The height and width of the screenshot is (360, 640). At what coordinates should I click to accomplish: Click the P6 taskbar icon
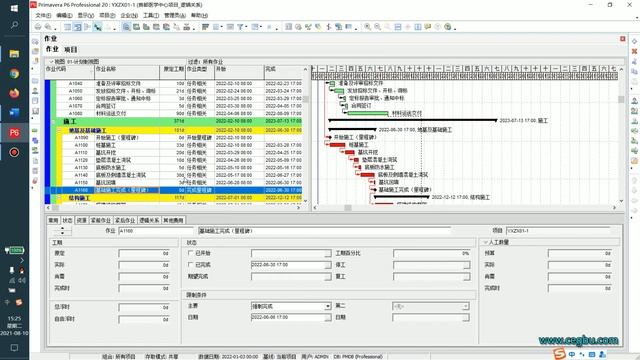14,133
